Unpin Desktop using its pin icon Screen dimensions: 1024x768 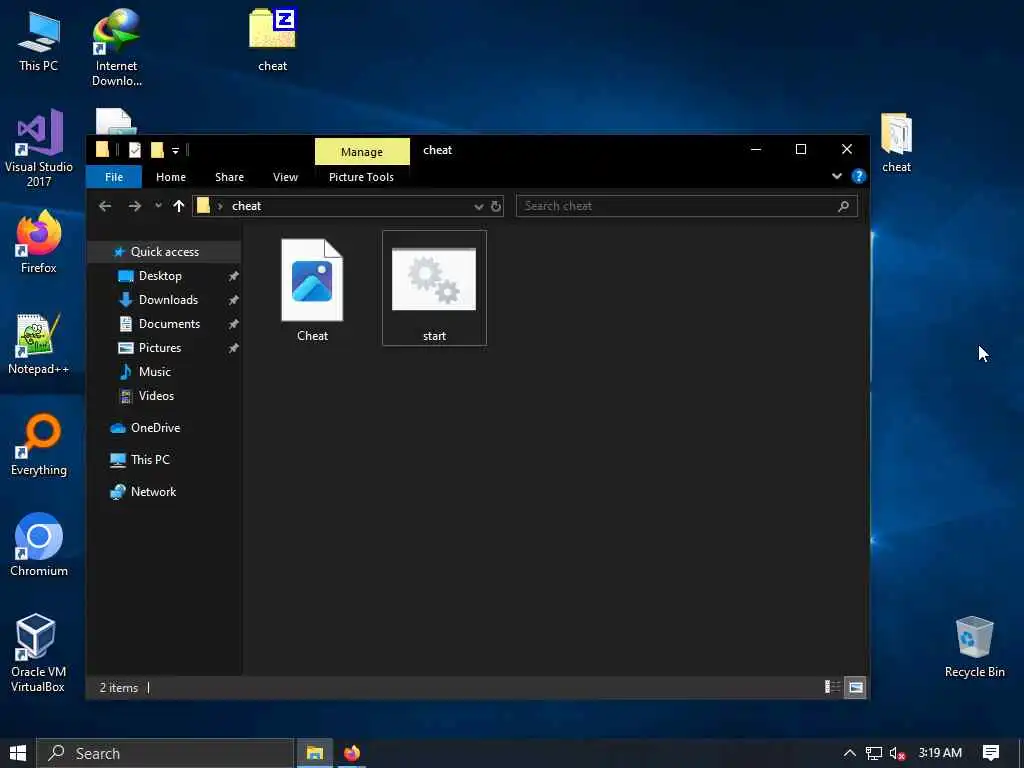[233, 276]
